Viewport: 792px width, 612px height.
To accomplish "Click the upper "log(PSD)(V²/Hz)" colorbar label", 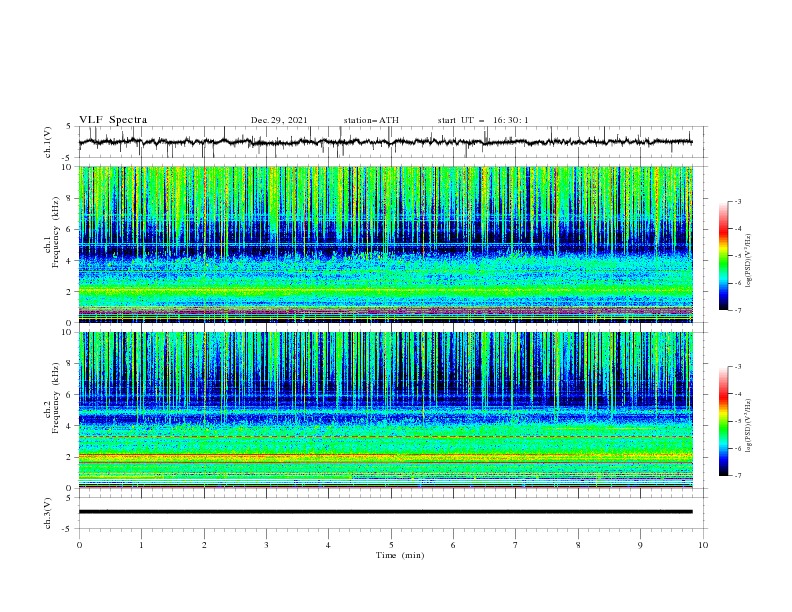I will pos(748,261).
